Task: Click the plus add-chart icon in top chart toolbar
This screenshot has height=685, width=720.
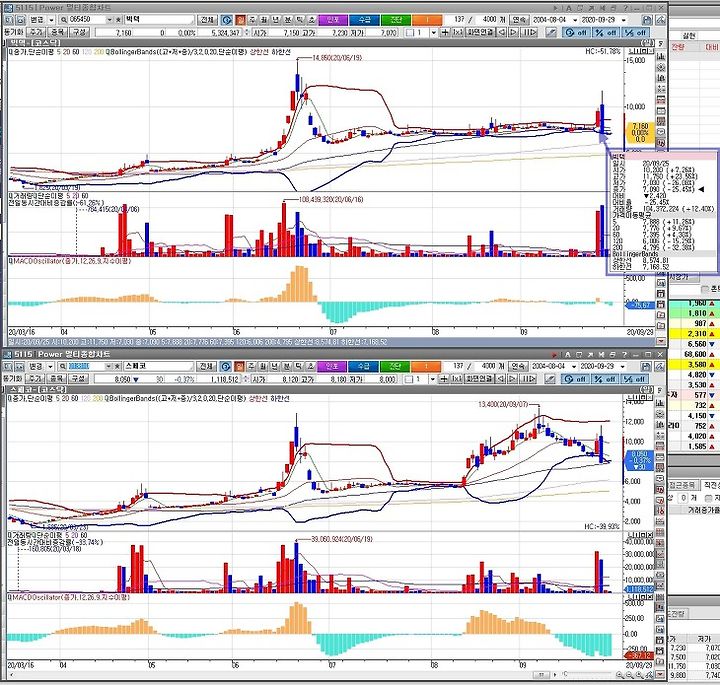Action: [445, 33]
